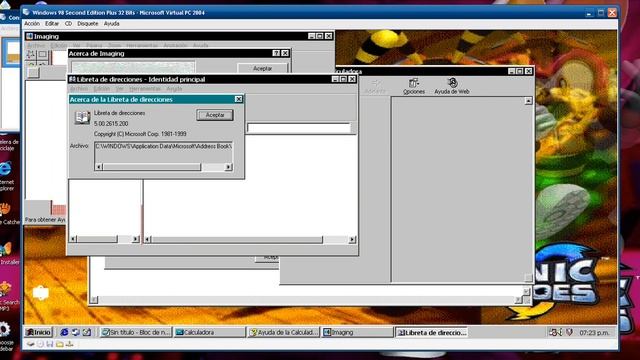Open the Virtual PC Ayuda menu
The height and width of the screenshot is (360, 640).
(x=111, y=24)
